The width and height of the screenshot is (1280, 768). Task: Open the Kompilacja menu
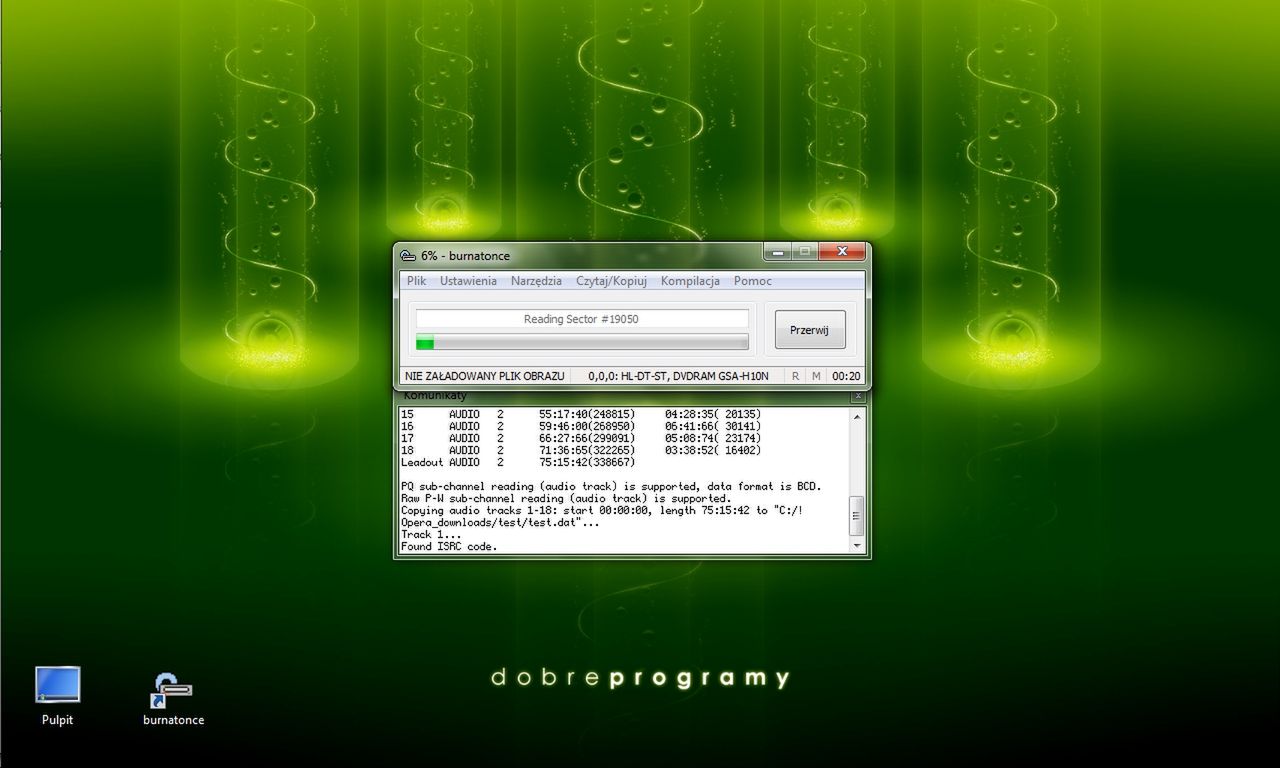(690, 281)
